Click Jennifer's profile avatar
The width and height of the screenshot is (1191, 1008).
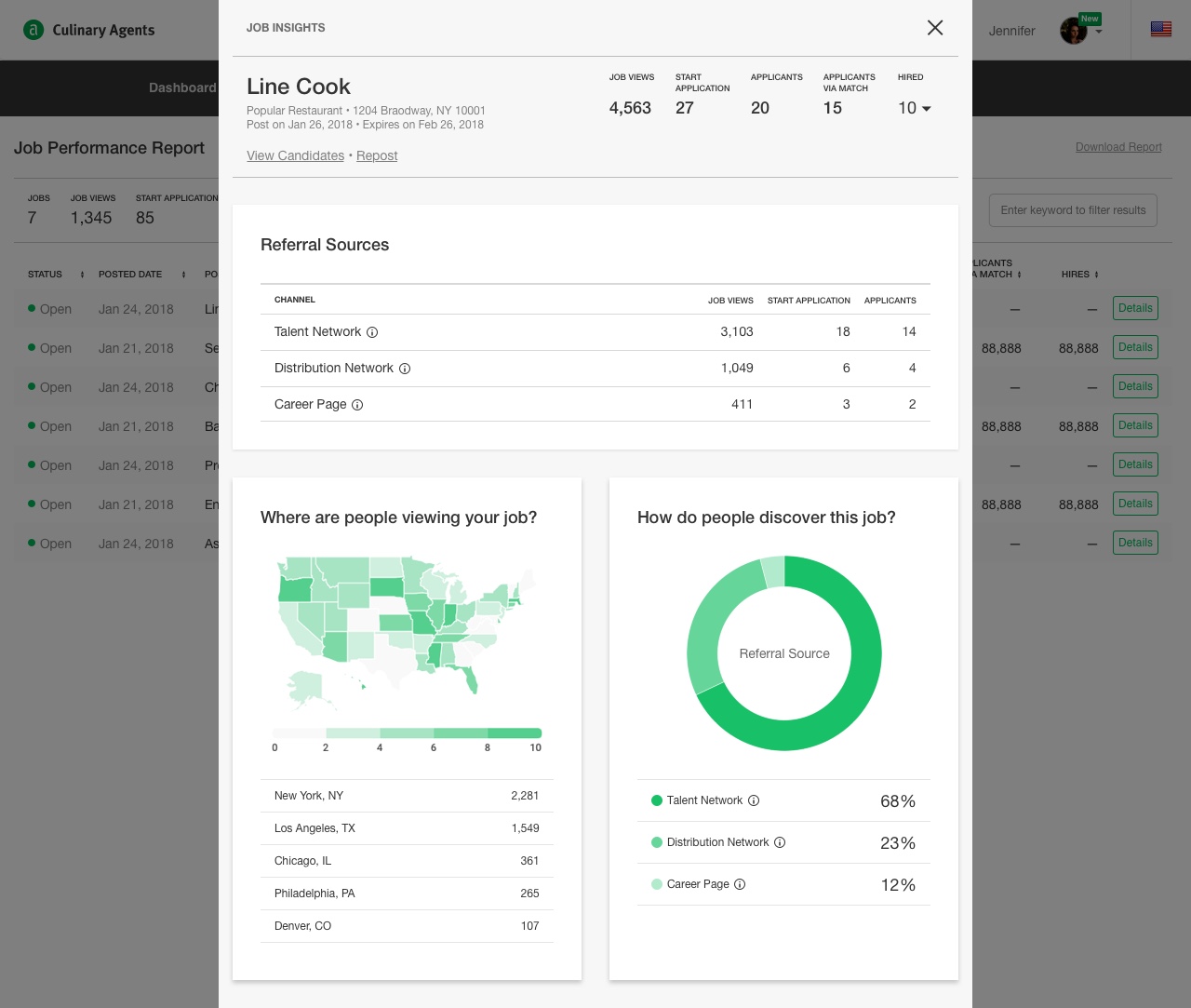click(1073, 30)
